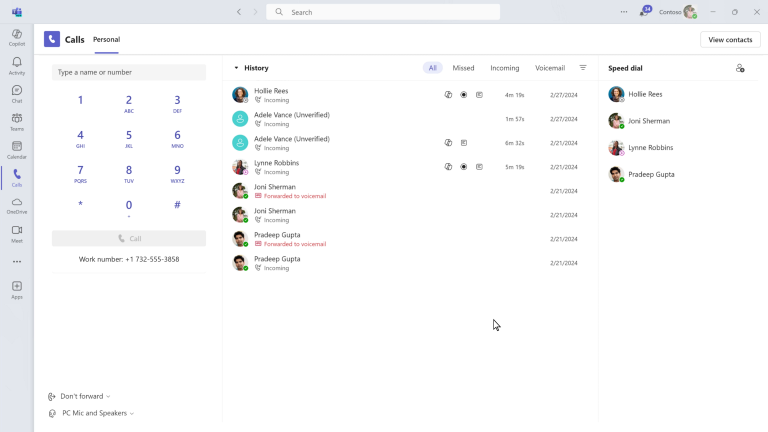This screenshot has width=768, height=432.
Task: Open PC Mic and Speakers dropdown
Action: tap(92, 413)
